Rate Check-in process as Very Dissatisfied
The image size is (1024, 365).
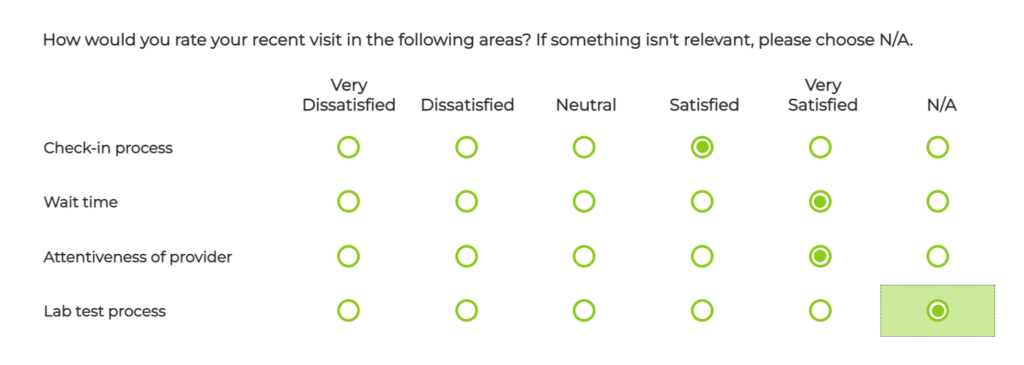coord(349,148)
